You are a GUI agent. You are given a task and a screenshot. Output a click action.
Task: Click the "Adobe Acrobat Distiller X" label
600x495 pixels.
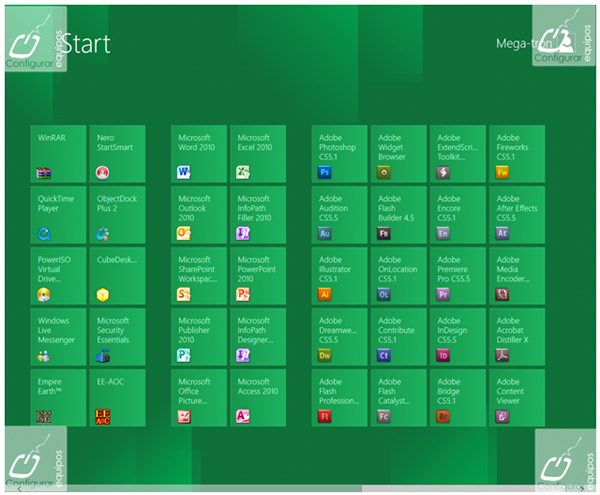pyautogui.click(x=512, y=330)
